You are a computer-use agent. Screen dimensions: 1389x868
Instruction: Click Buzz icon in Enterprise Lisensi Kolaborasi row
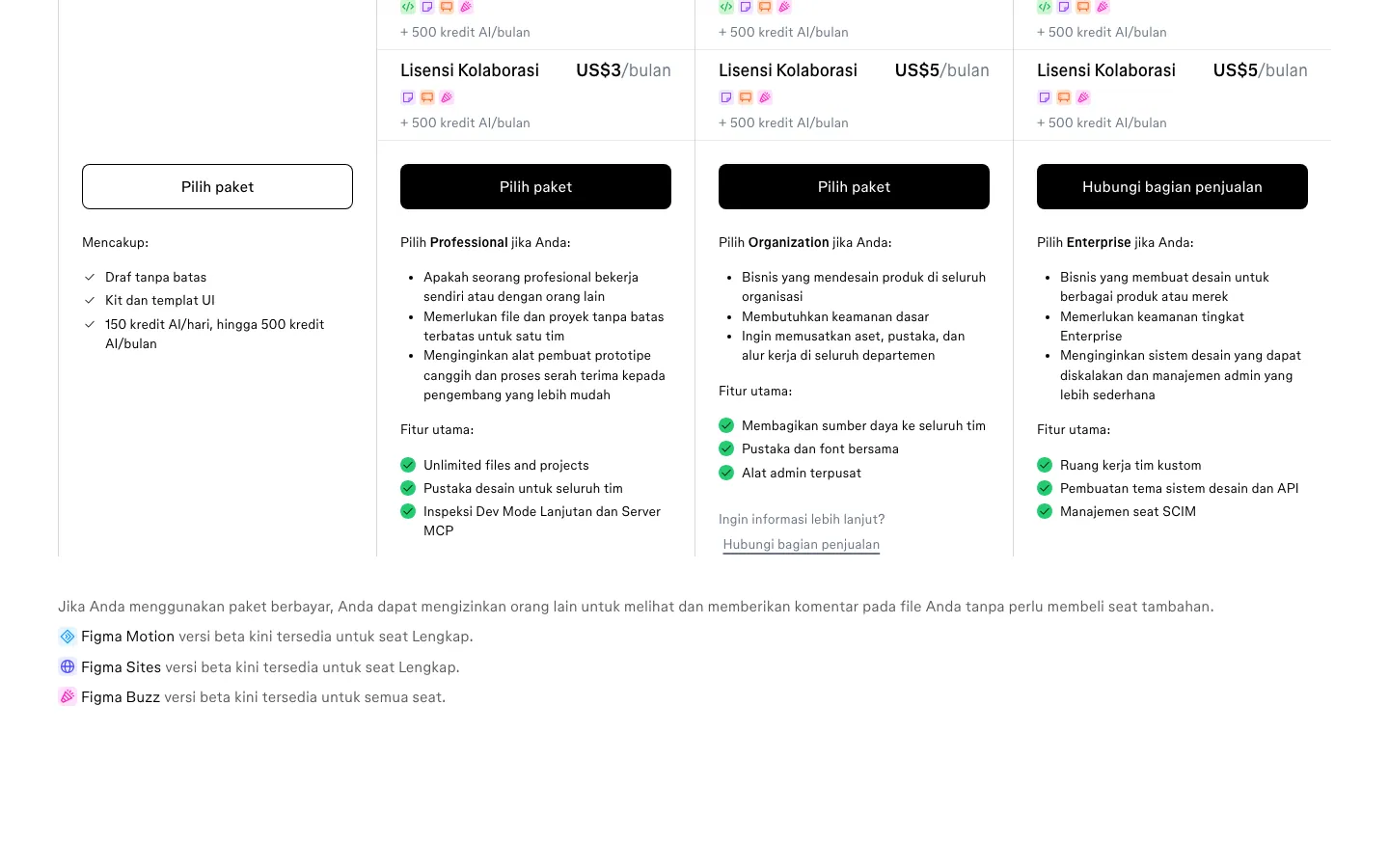[x=1083, y=97]
